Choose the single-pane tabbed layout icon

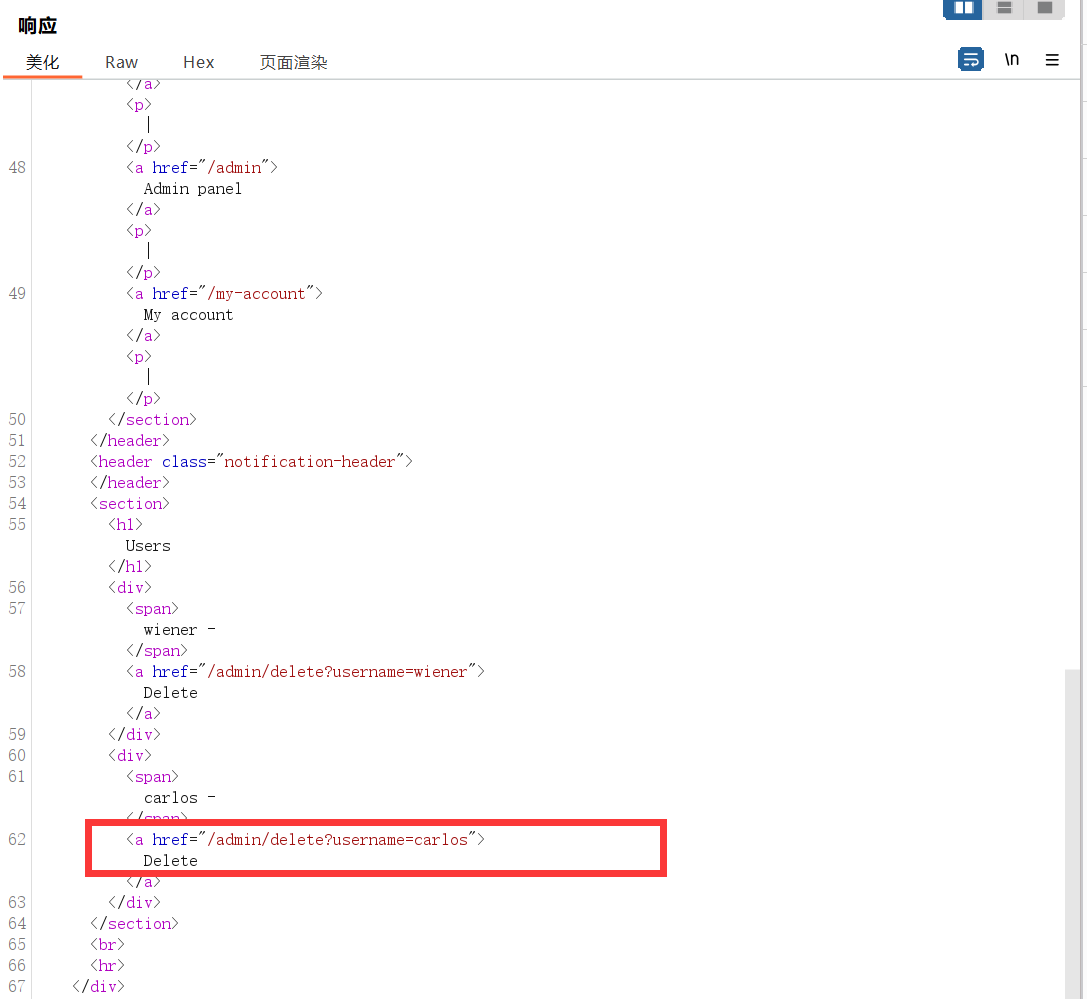tap(1044, 8)
